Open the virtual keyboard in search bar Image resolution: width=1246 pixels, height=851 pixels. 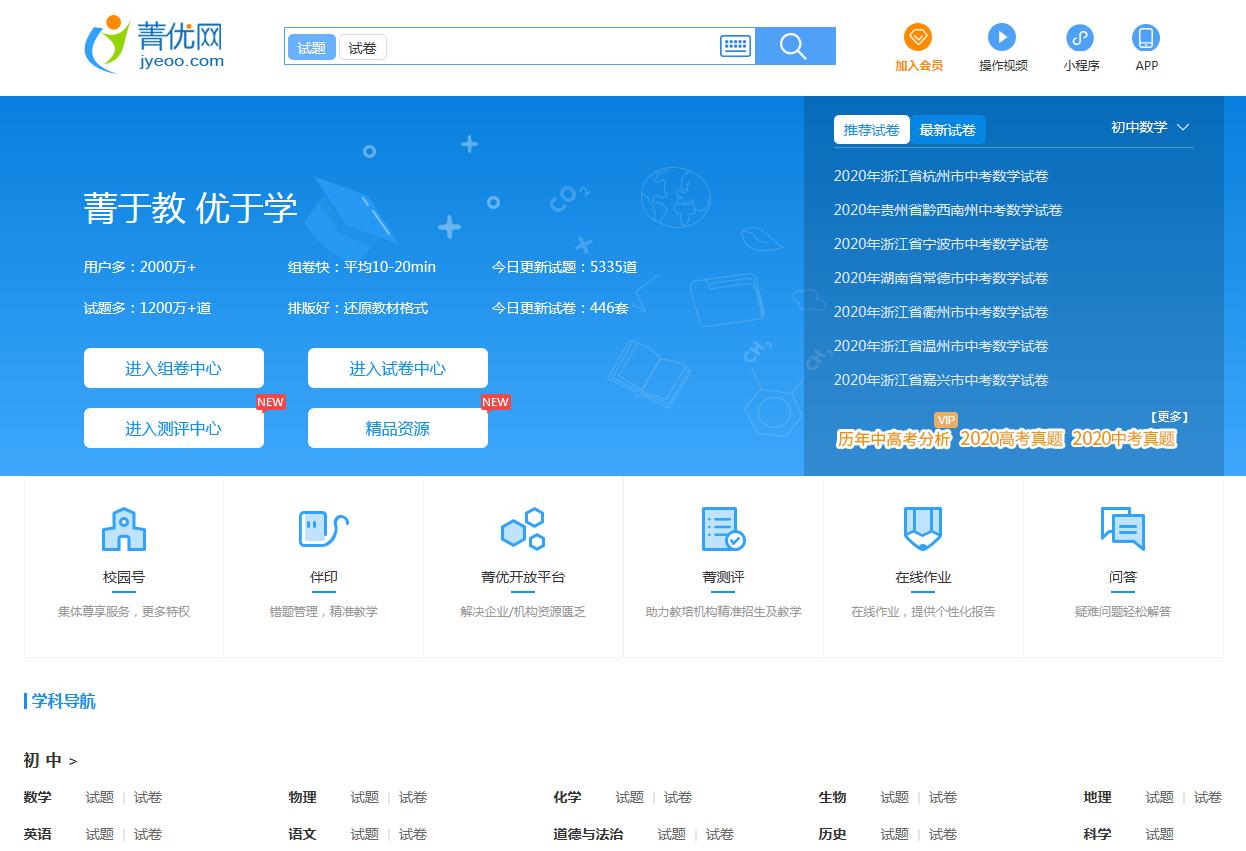coord(735,45)
